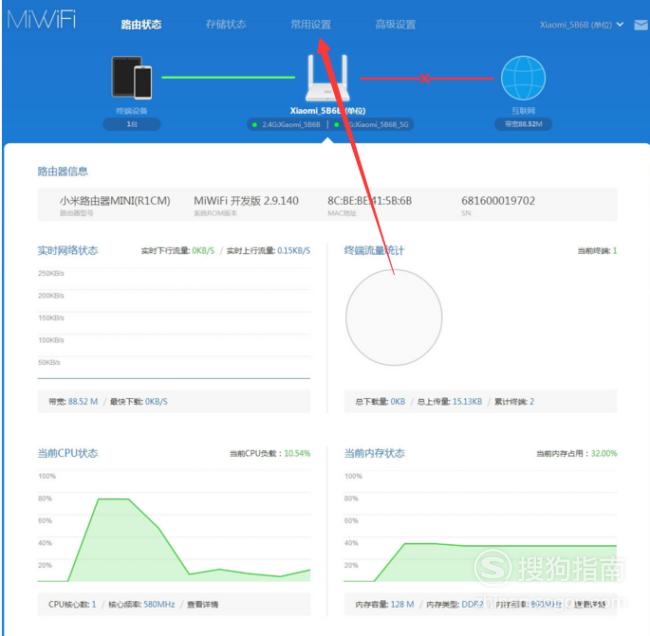
Task: Click the memory usage graph area
Action: click(480, 530)
